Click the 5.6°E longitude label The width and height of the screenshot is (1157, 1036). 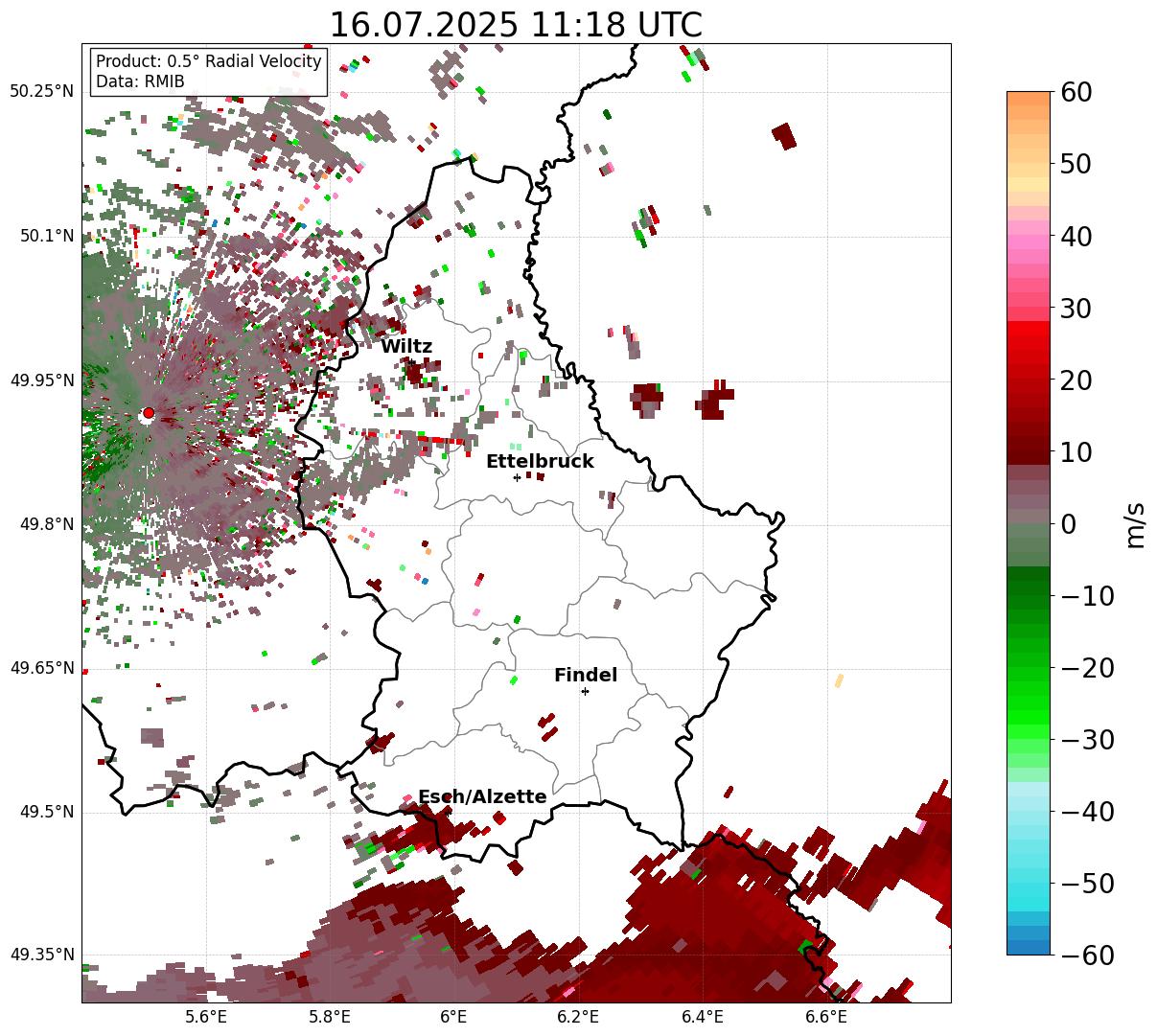205,1017
